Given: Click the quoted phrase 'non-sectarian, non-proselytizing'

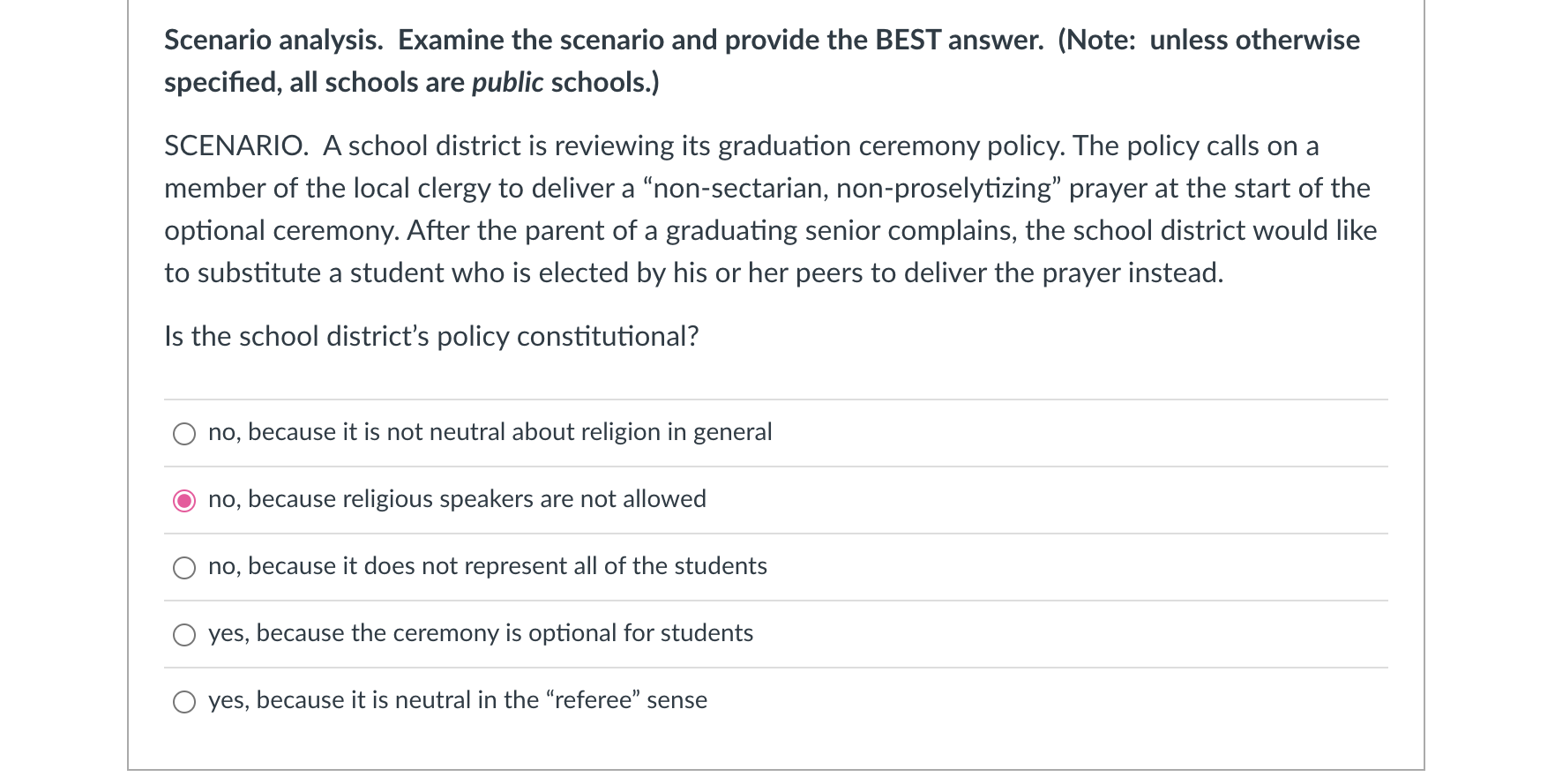Looking at the screenshot, I should pyautogui.click(x=852, y=189).
